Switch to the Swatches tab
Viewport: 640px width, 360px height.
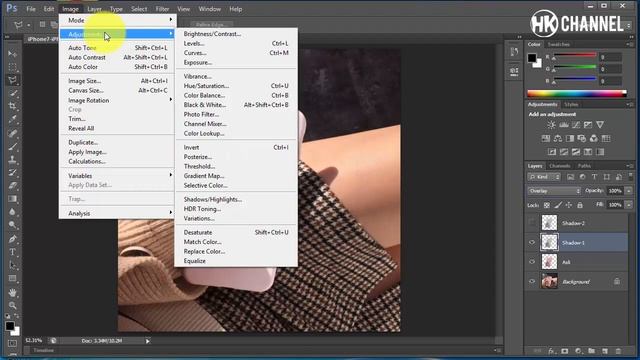(x=559, y=44)
